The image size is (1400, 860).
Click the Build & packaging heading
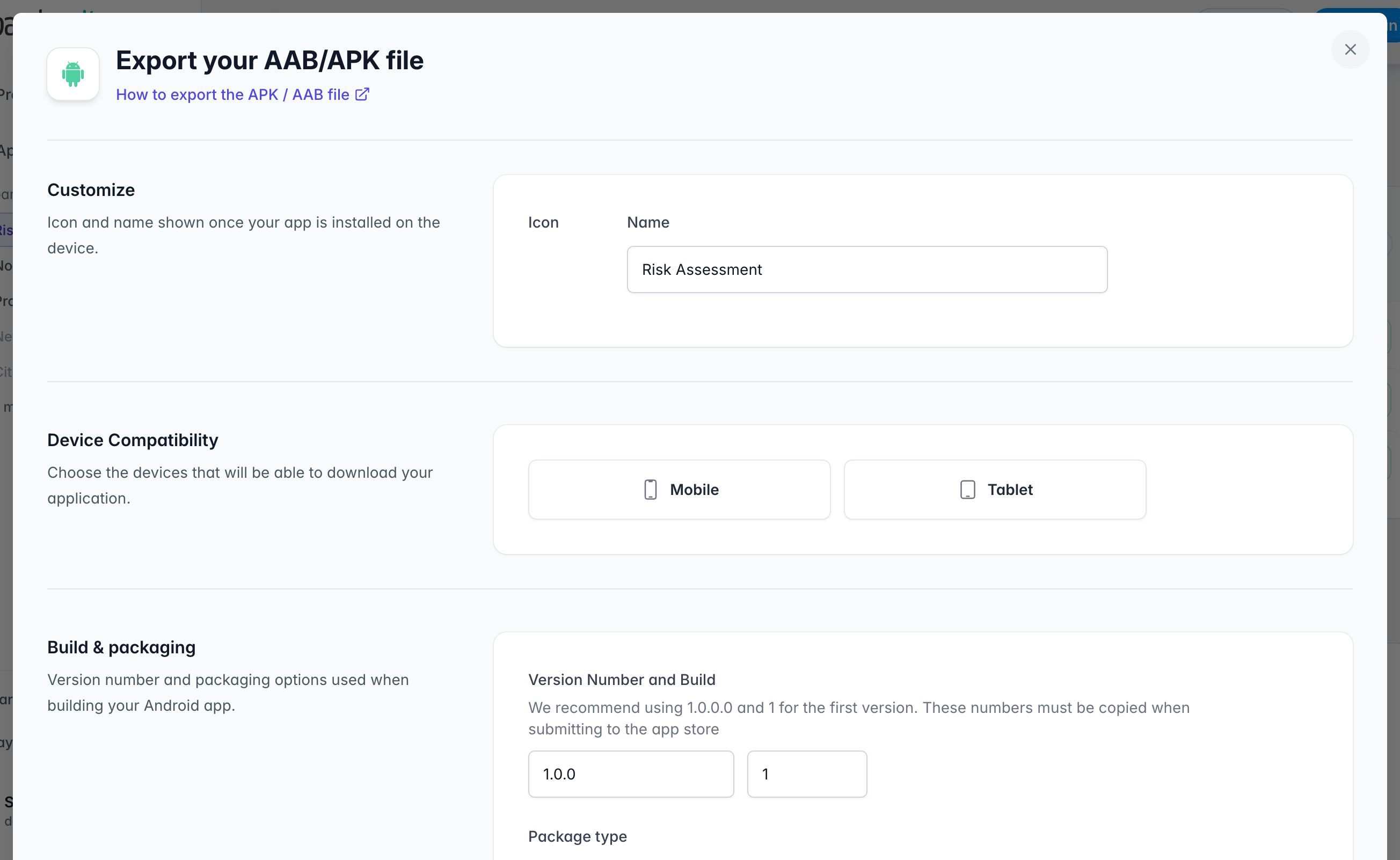coord(121,647)
